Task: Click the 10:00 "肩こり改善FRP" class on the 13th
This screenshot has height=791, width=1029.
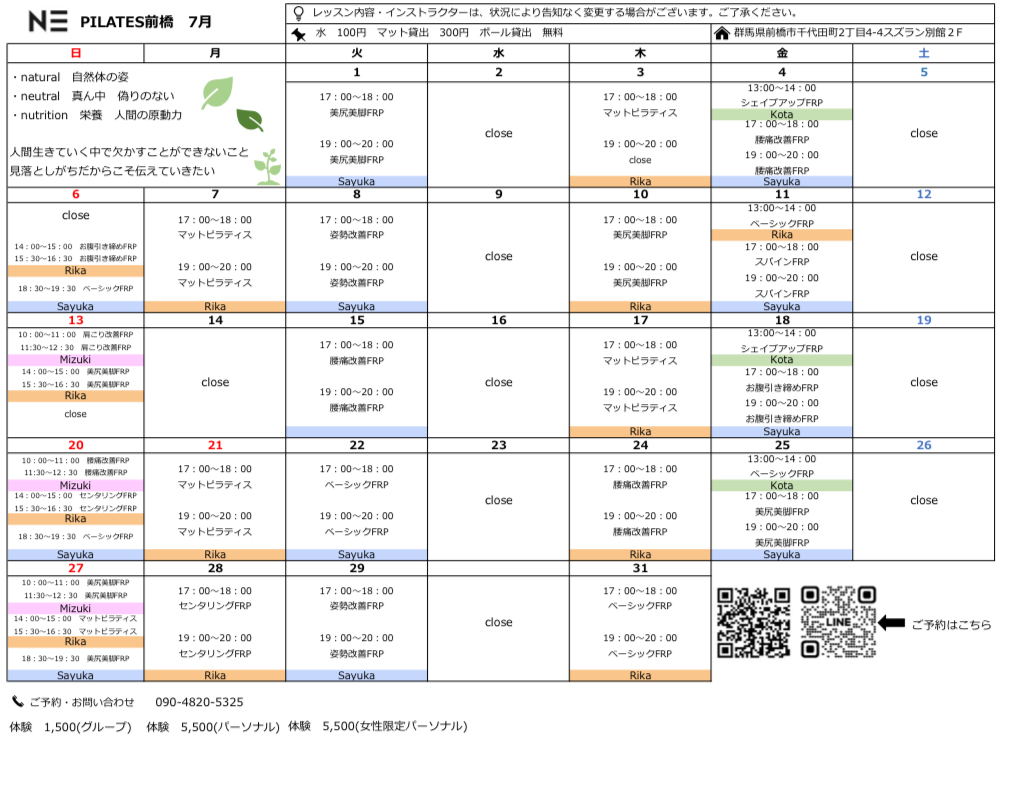Action: 107,335
